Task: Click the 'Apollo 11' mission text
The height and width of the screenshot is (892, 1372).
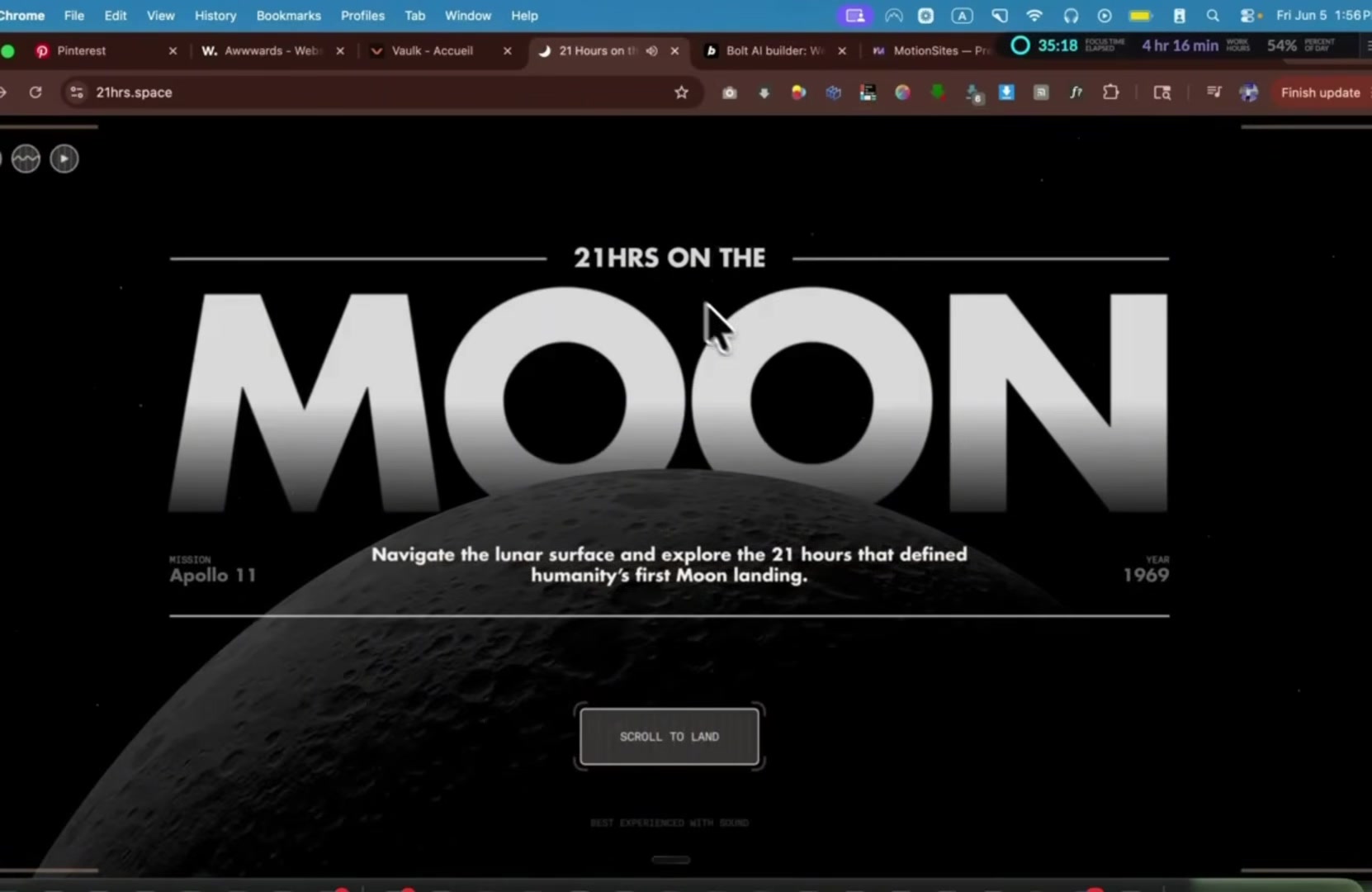Action: tap(212, 576)
